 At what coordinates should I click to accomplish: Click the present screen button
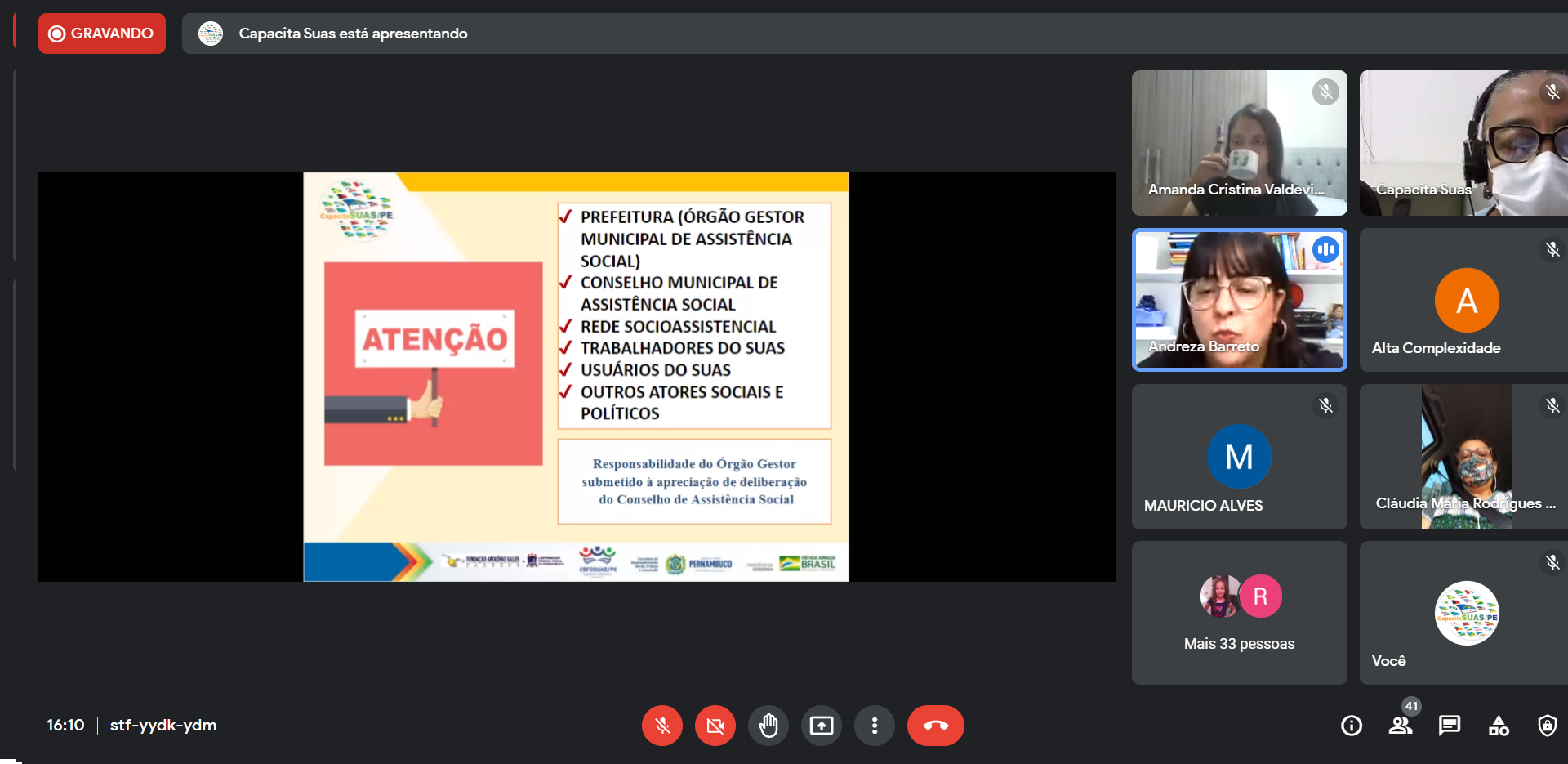822,726
